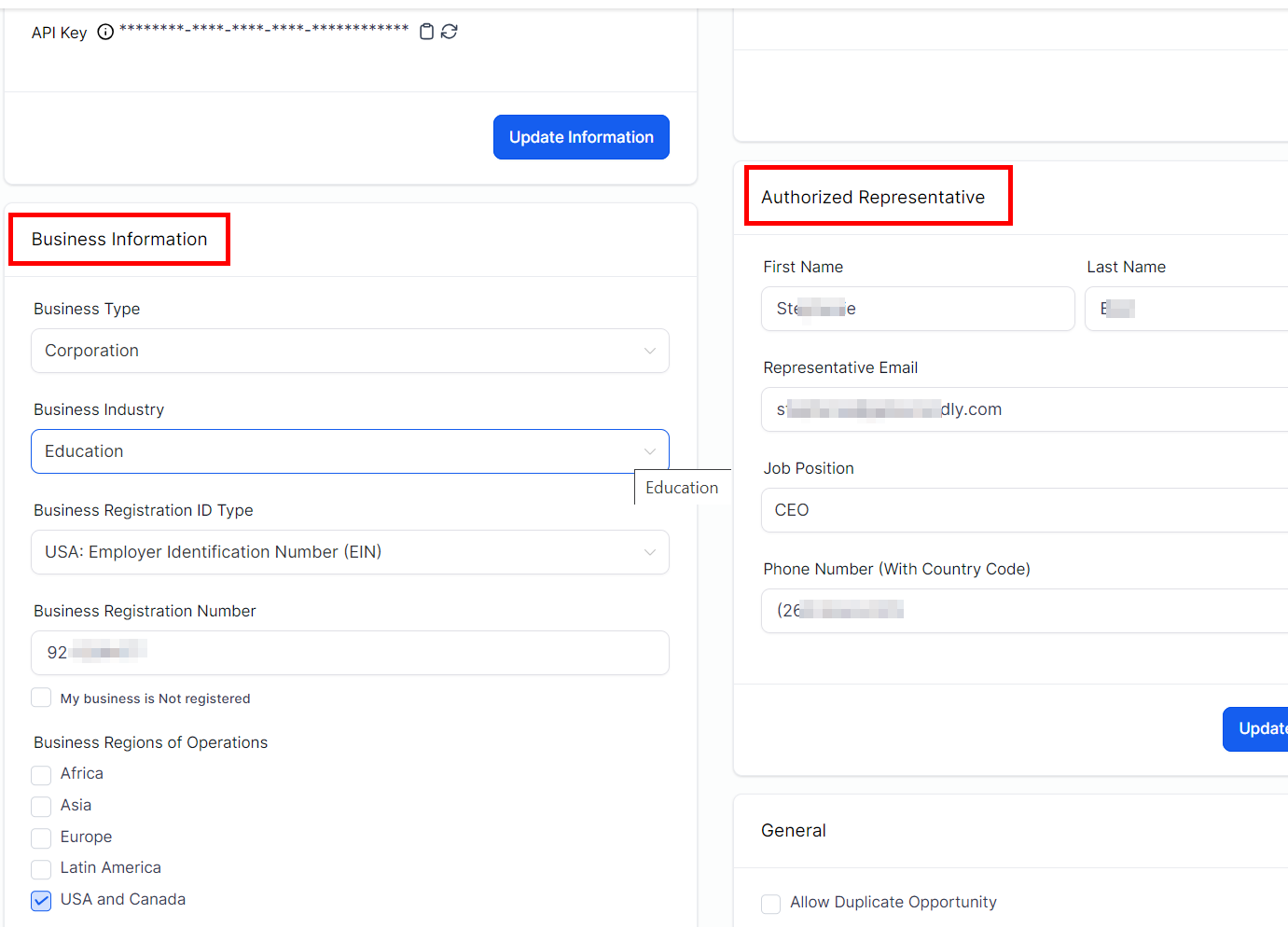Click the Authorized Representative heading
This screenshot has width=1288, height=927.
pos(873,198)
